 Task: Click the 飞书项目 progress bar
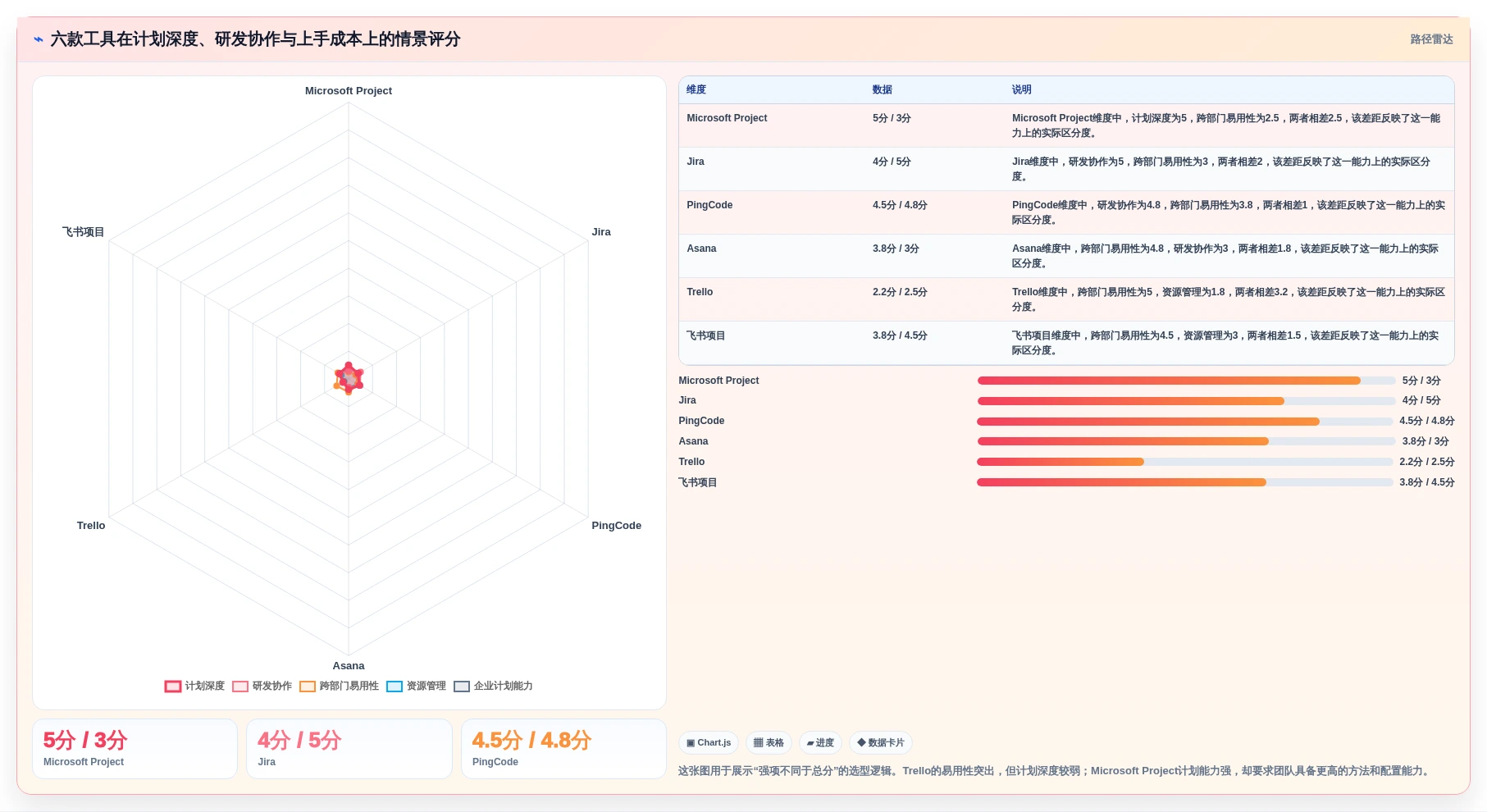pos(1184,482)
